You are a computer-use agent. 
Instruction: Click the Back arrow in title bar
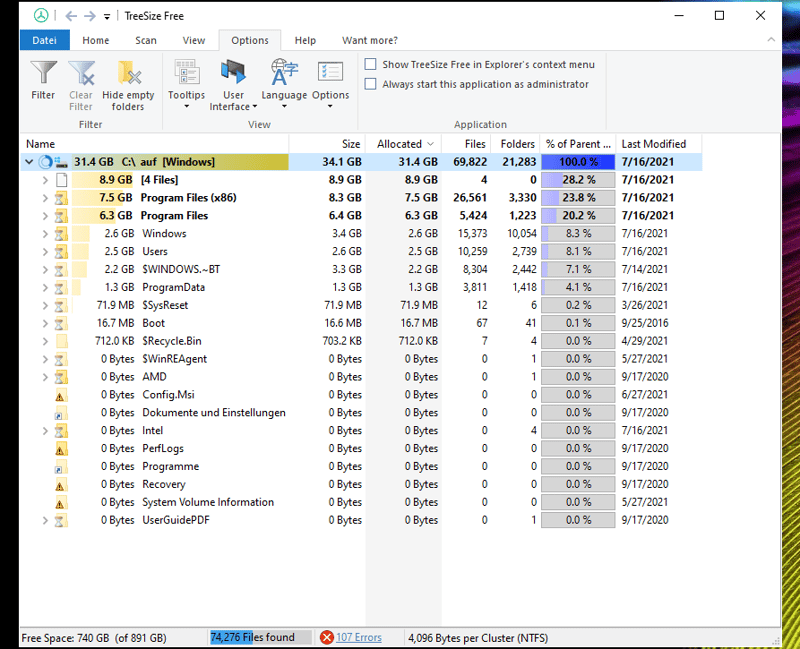tap(71, 16)
